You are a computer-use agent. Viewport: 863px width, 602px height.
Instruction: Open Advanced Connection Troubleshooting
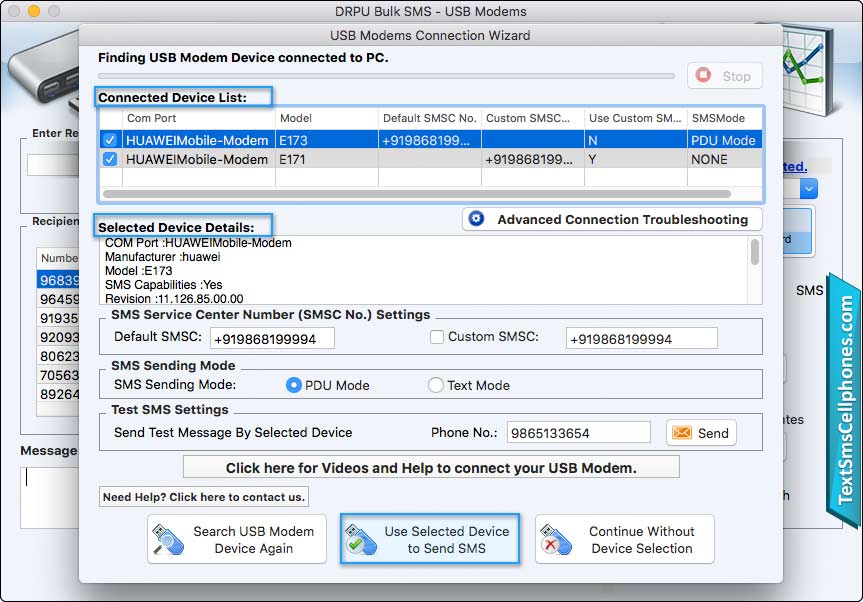click(x=612, y=219)
